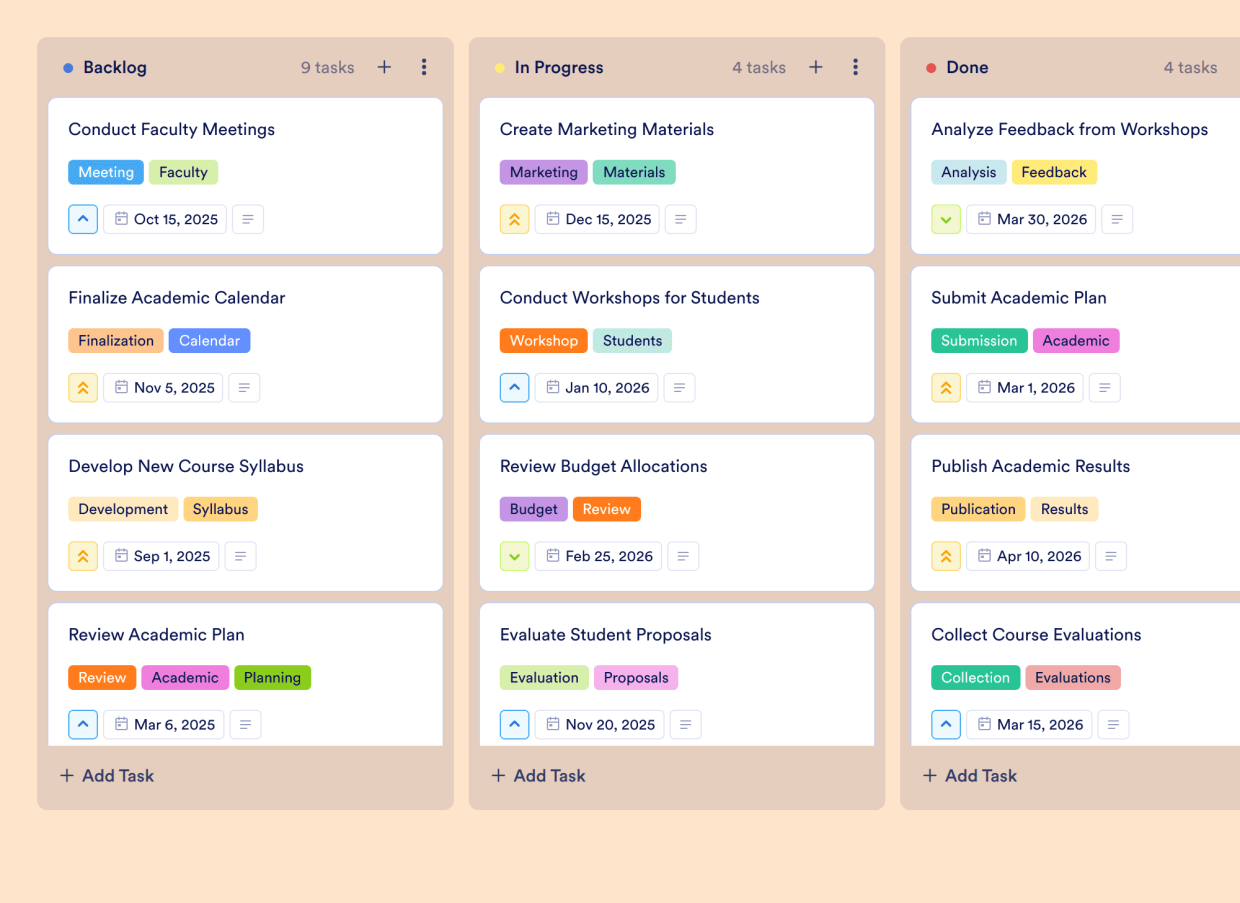The height and width of the screenshot is (903, 1240).
Task: Click the low-priority chevron on Analyze Feedback from Workshops
Action: coord(946,219)
